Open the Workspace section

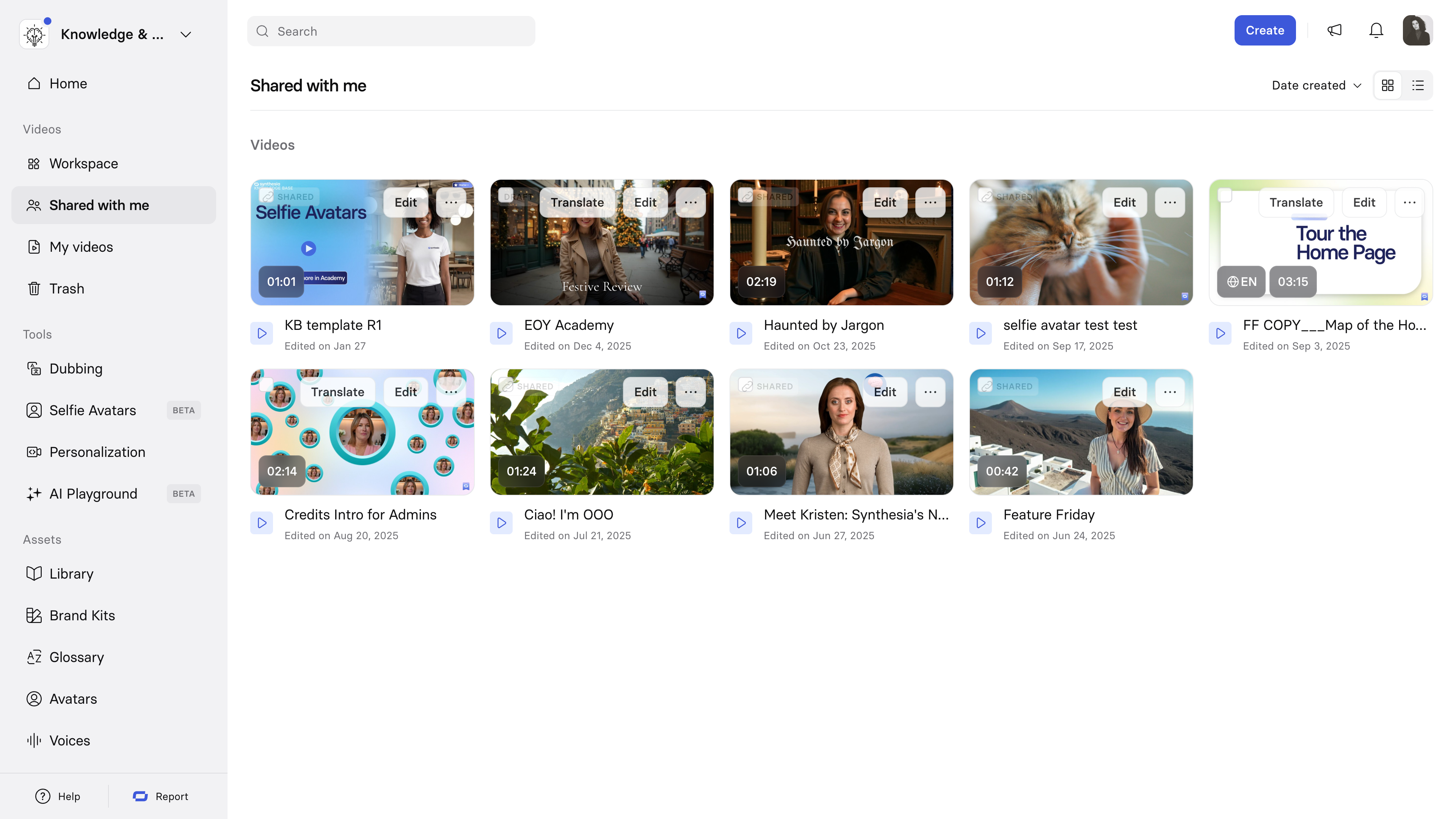click(x=84, y=163)
